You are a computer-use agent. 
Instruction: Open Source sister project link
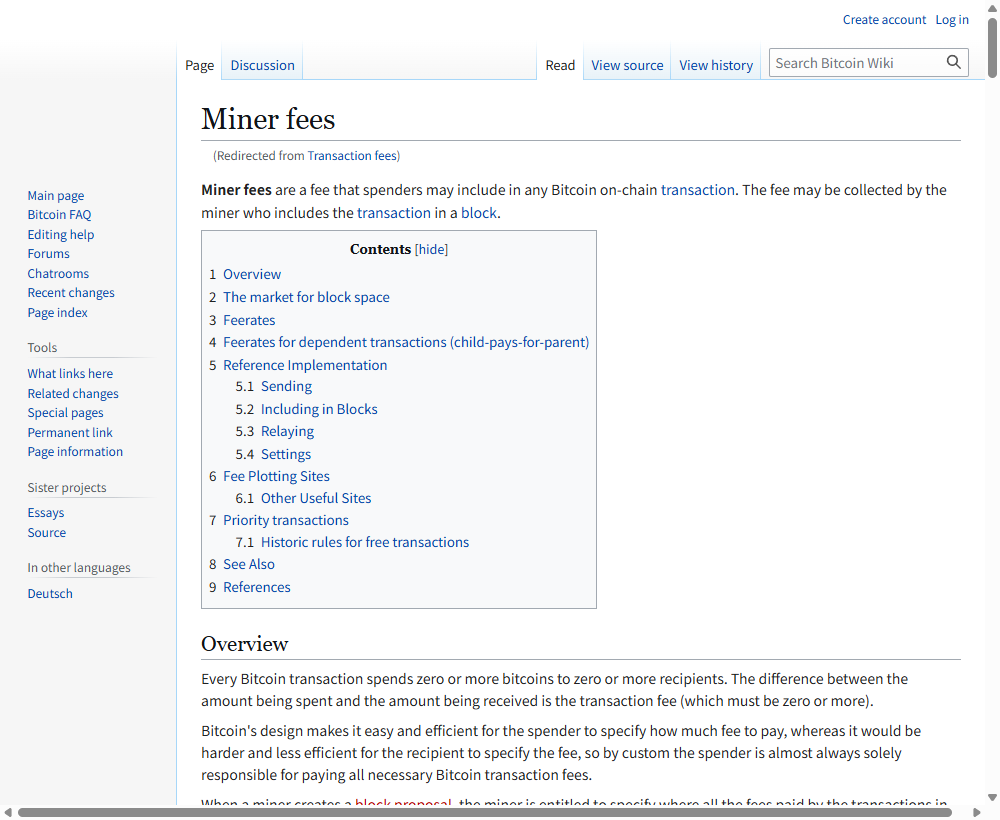click(47, 532)
